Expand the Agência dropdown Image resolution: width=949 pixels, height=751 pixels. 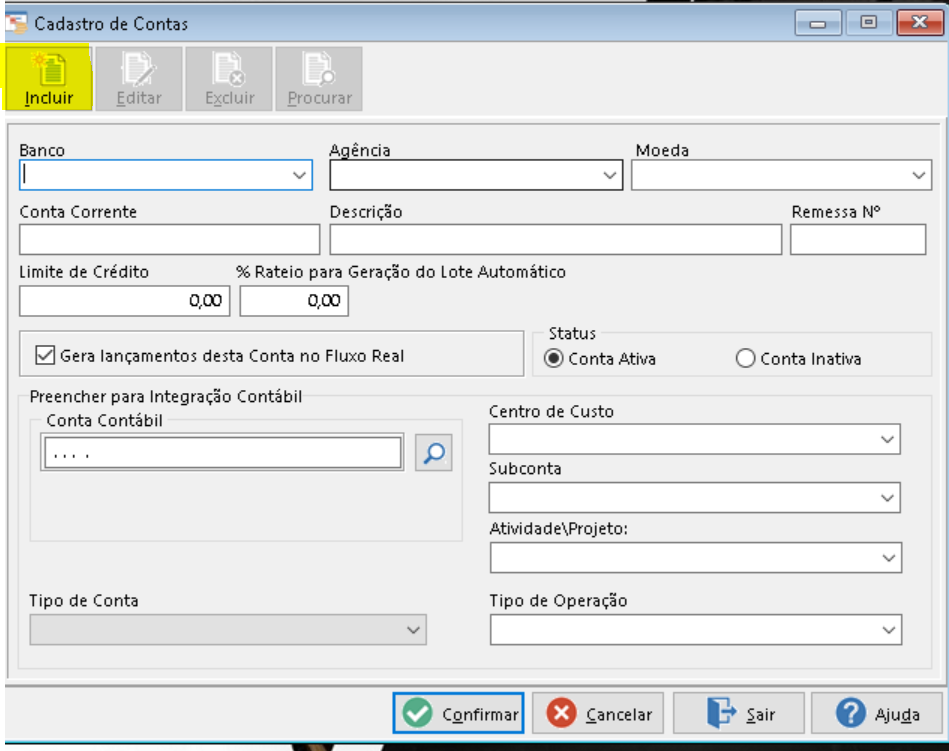609,175
